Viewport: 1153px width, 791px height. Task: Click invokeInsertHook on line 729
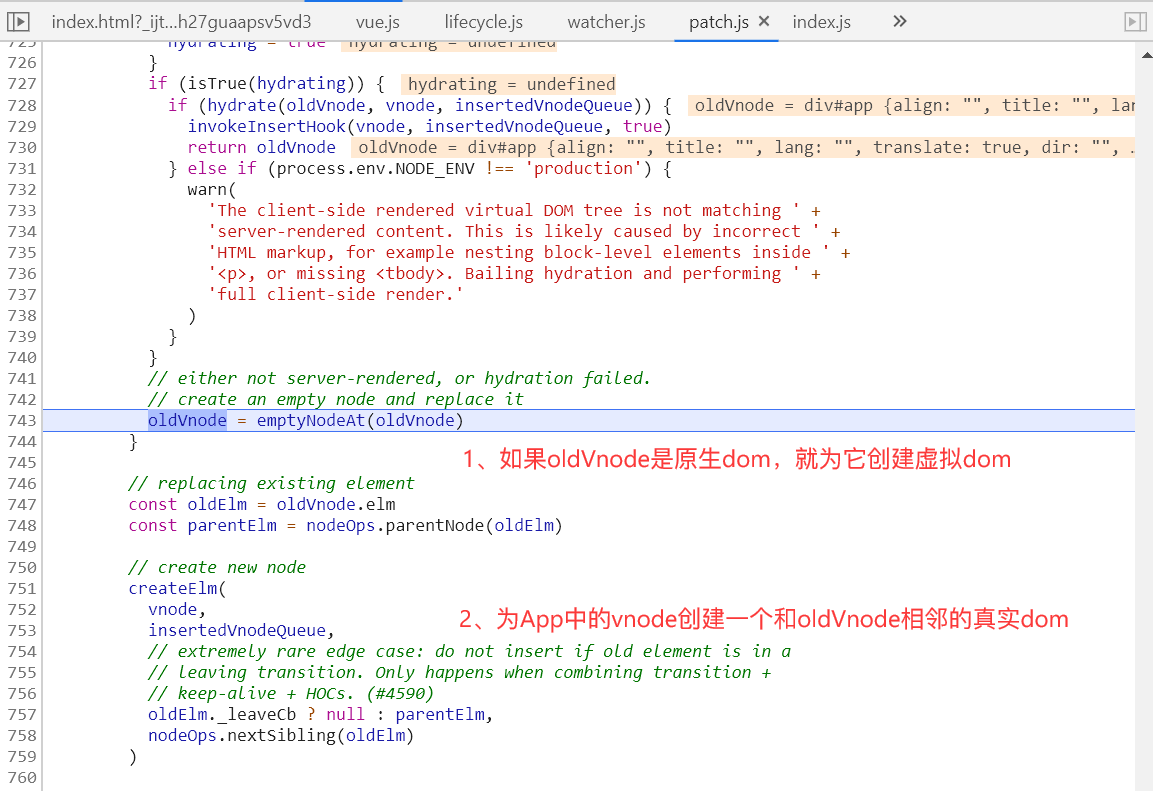[x=266, y=126]
